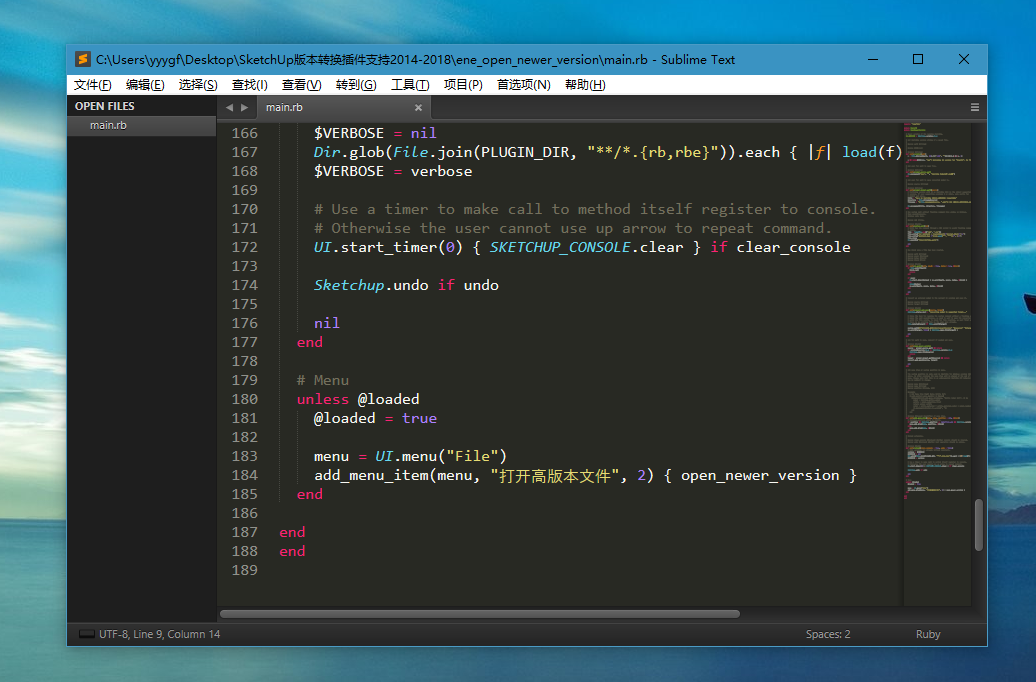This screenshot has width=1036, height=682.
Task: Open the 查找(I) menu
Action: tap(250, 85)
